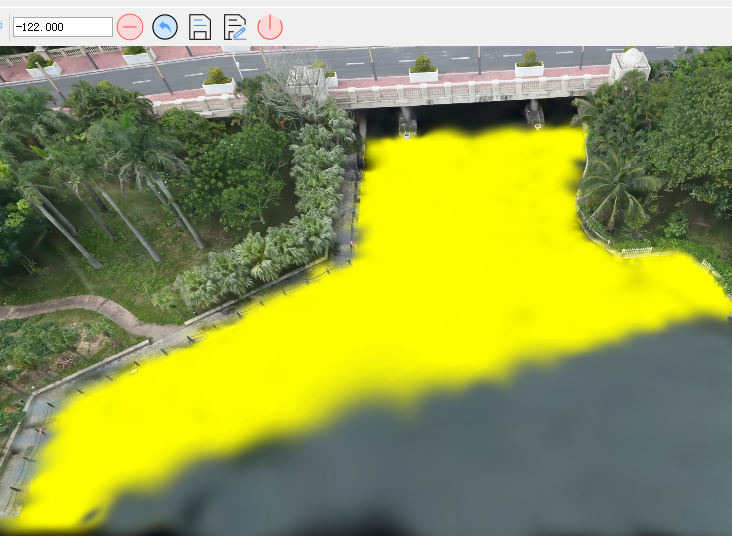Open save-as icon with blue pencil
Screen dimensions: 732x536
[x=235, y=27]
